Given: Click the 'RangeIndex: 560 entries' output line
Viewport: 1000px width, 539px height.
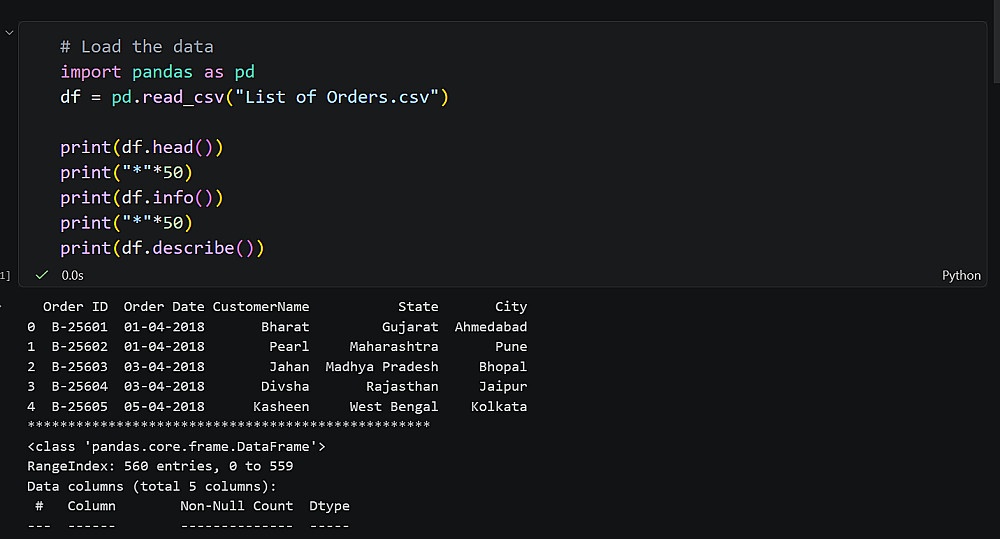Looking at the screenshot, I should (x=160, y=467).
